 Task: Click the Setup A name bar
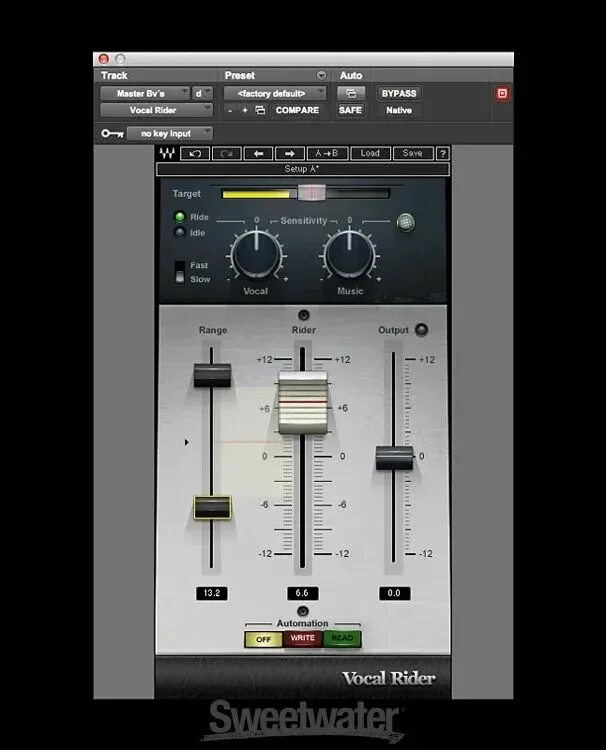click(302, 169)
